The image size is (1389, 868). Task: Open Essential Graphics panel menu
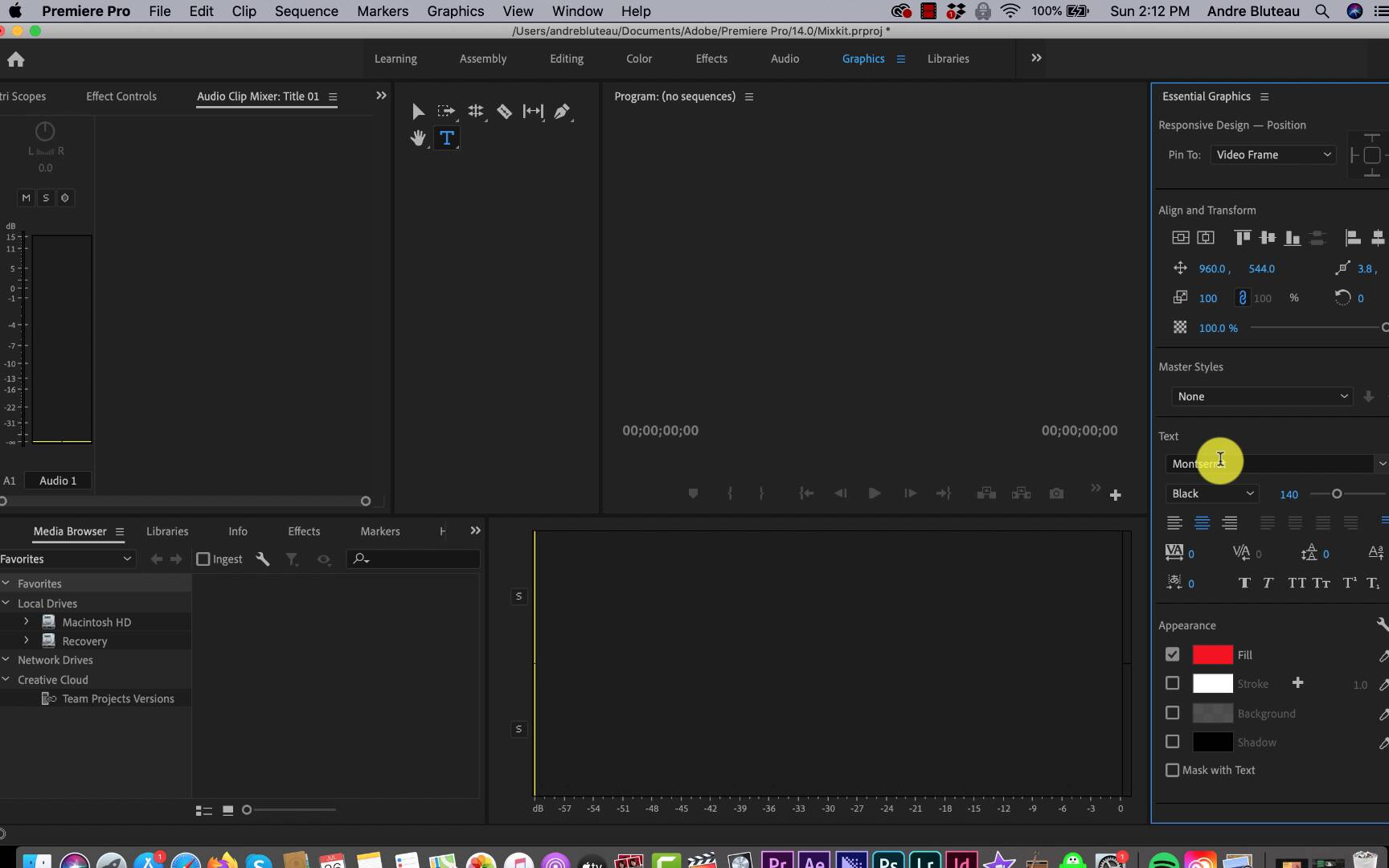point(1264,96)
